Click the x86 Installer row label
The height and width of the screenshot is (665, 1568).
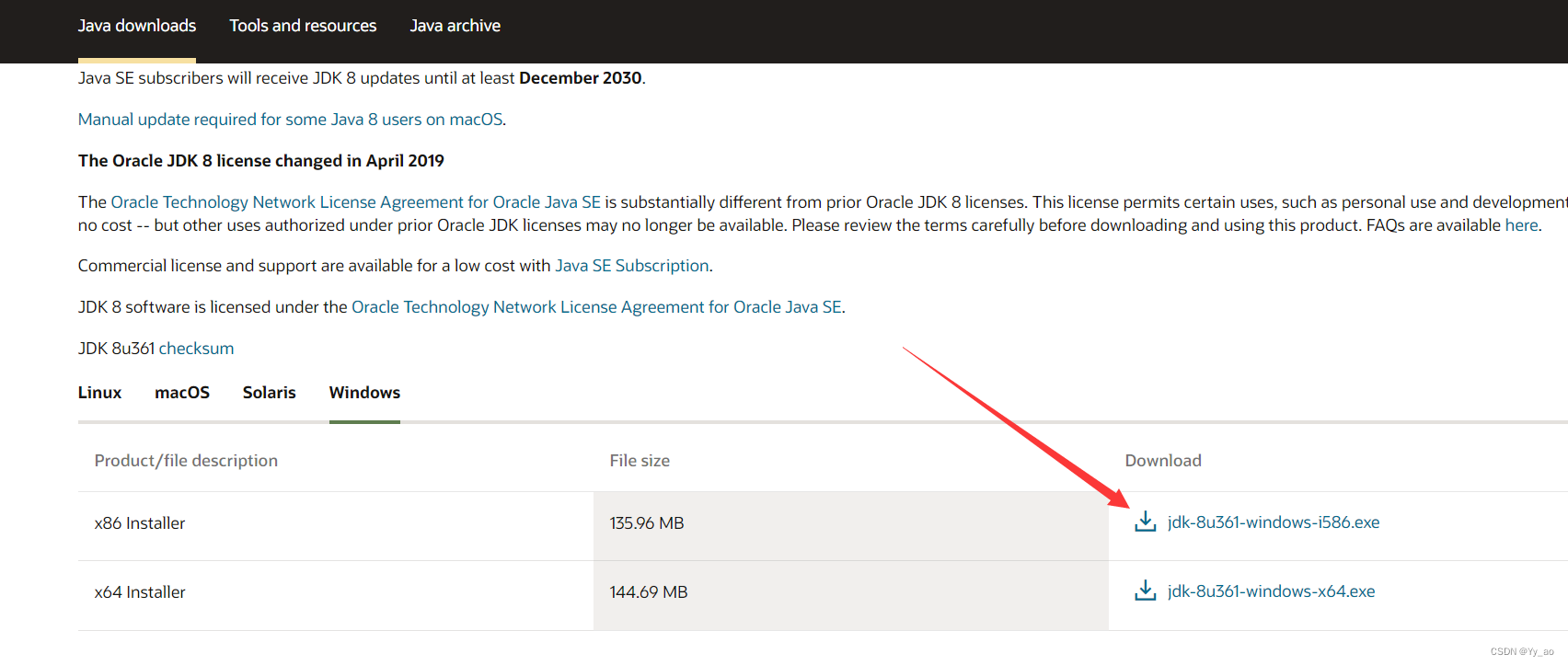(x=140, y=523)
